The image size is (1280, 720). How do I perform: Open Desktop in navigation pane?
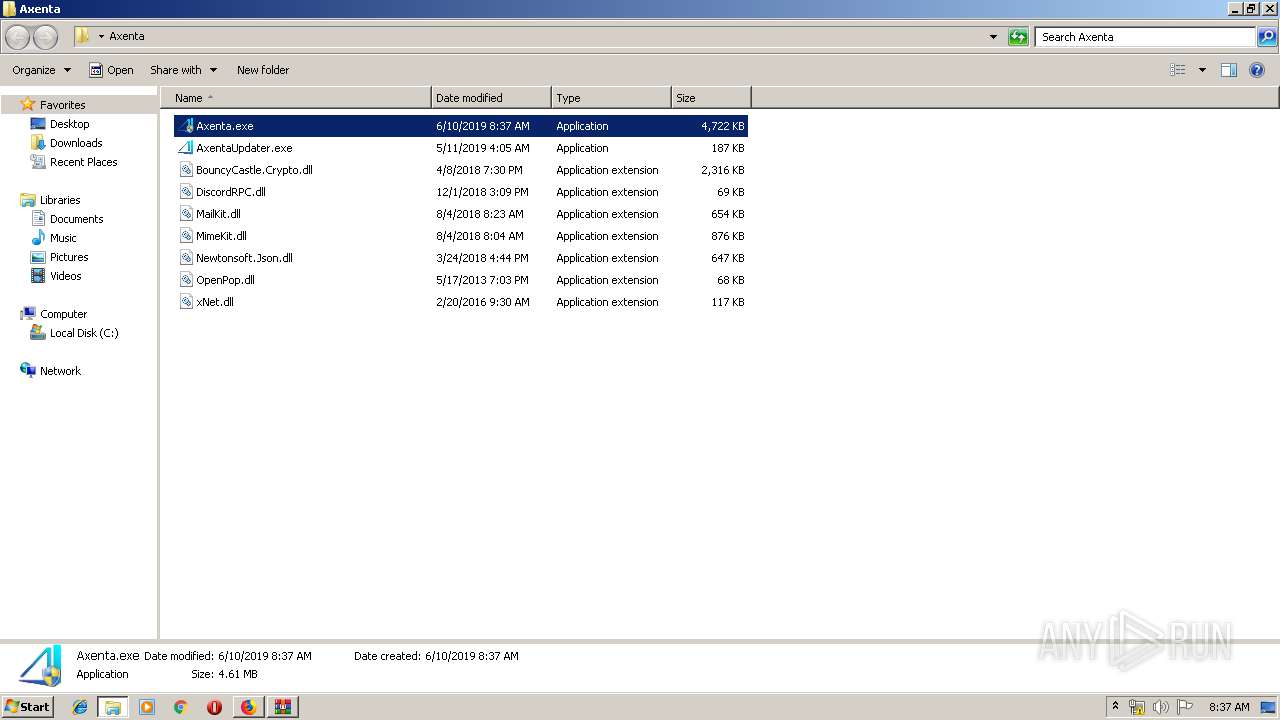point(69,124)
